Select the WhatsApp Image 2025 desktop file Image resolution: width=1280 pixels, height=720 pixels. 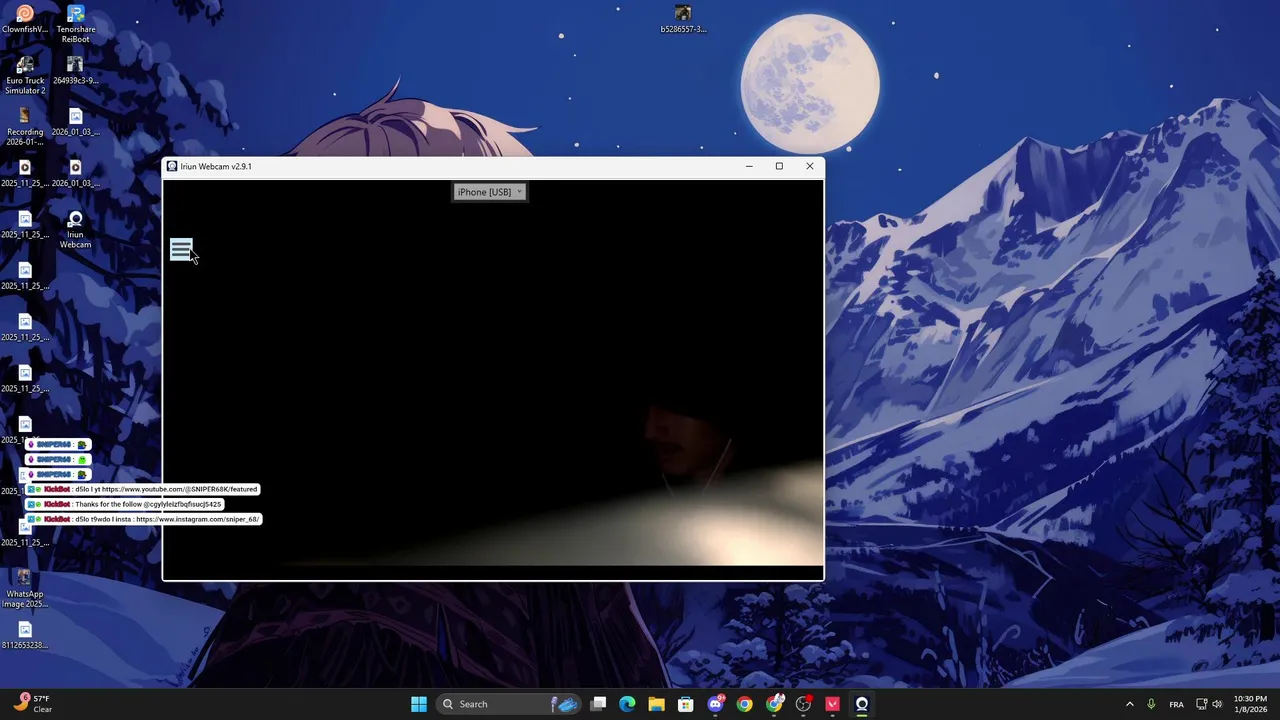tap(25, 589)
